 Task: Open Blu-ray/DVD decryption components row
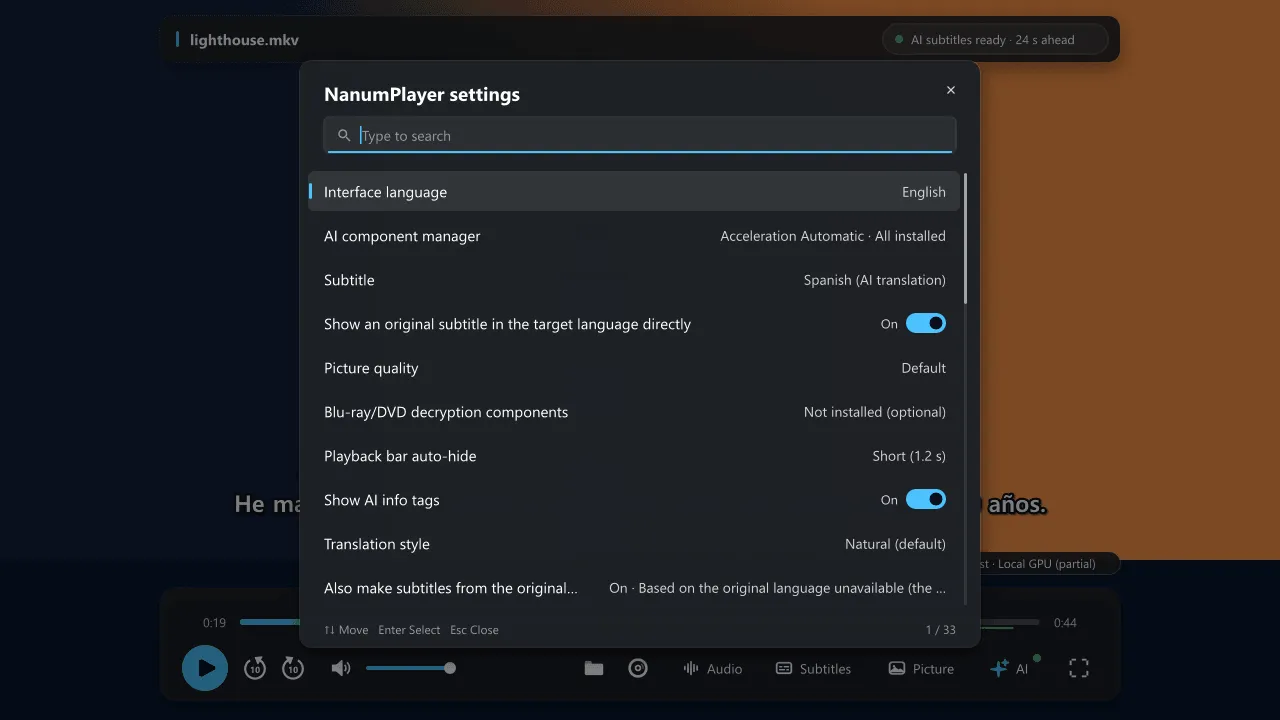pyautogui.click(x=634, y=412)
